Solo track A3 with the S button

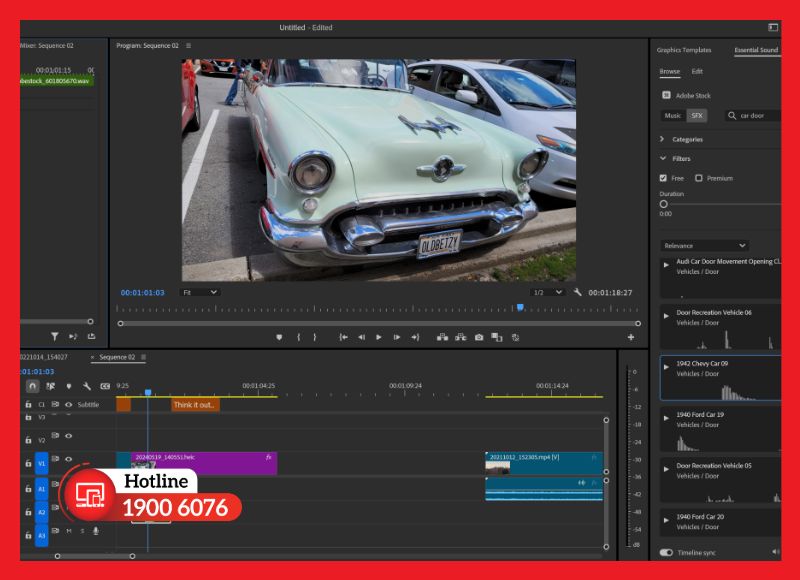pyautogui.click(x=82, y=531)
